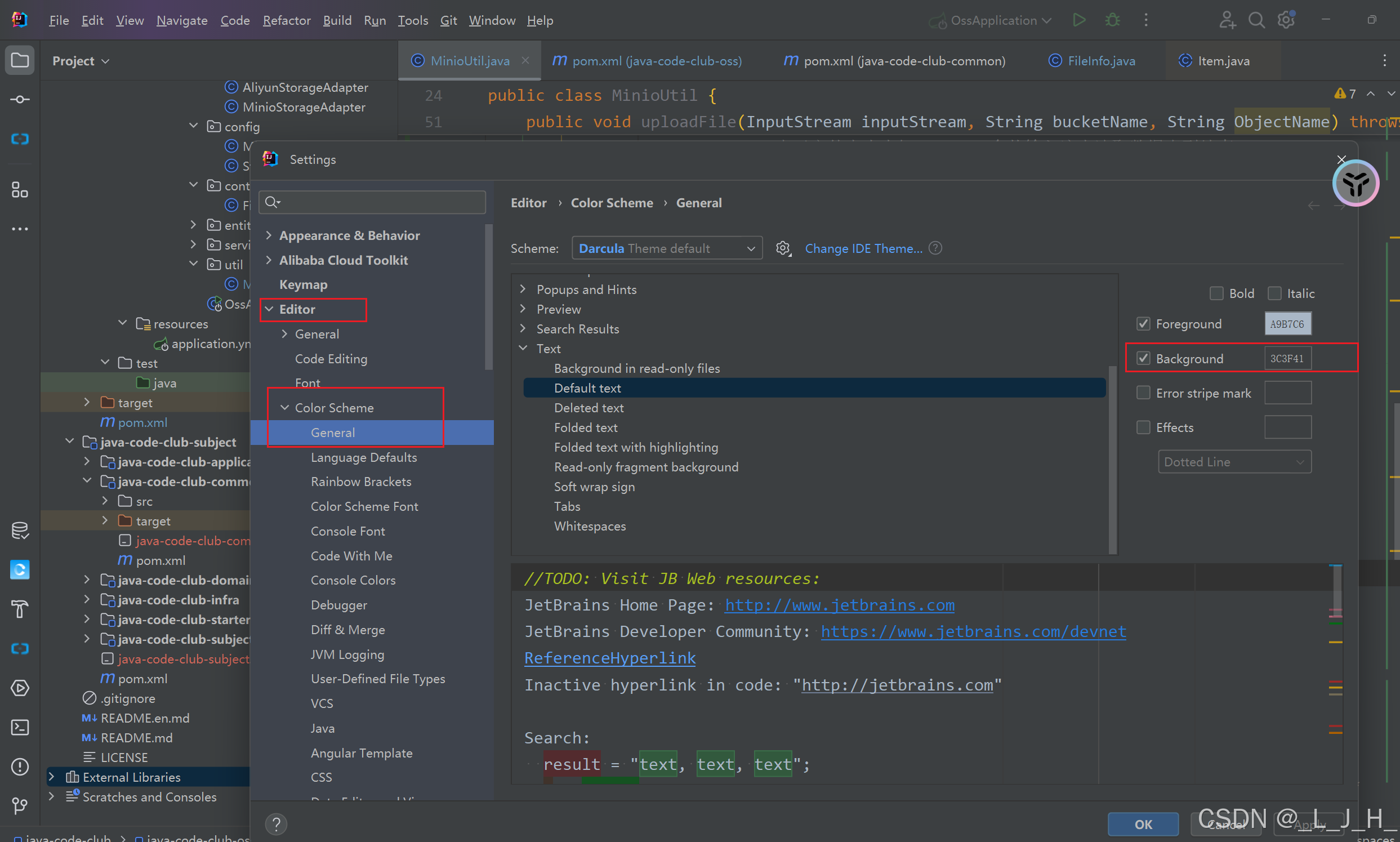Switch to the FileInfo.java tab
Image resolution: width=1400 pixels, height=842 pixels.
pos(1100,61)
